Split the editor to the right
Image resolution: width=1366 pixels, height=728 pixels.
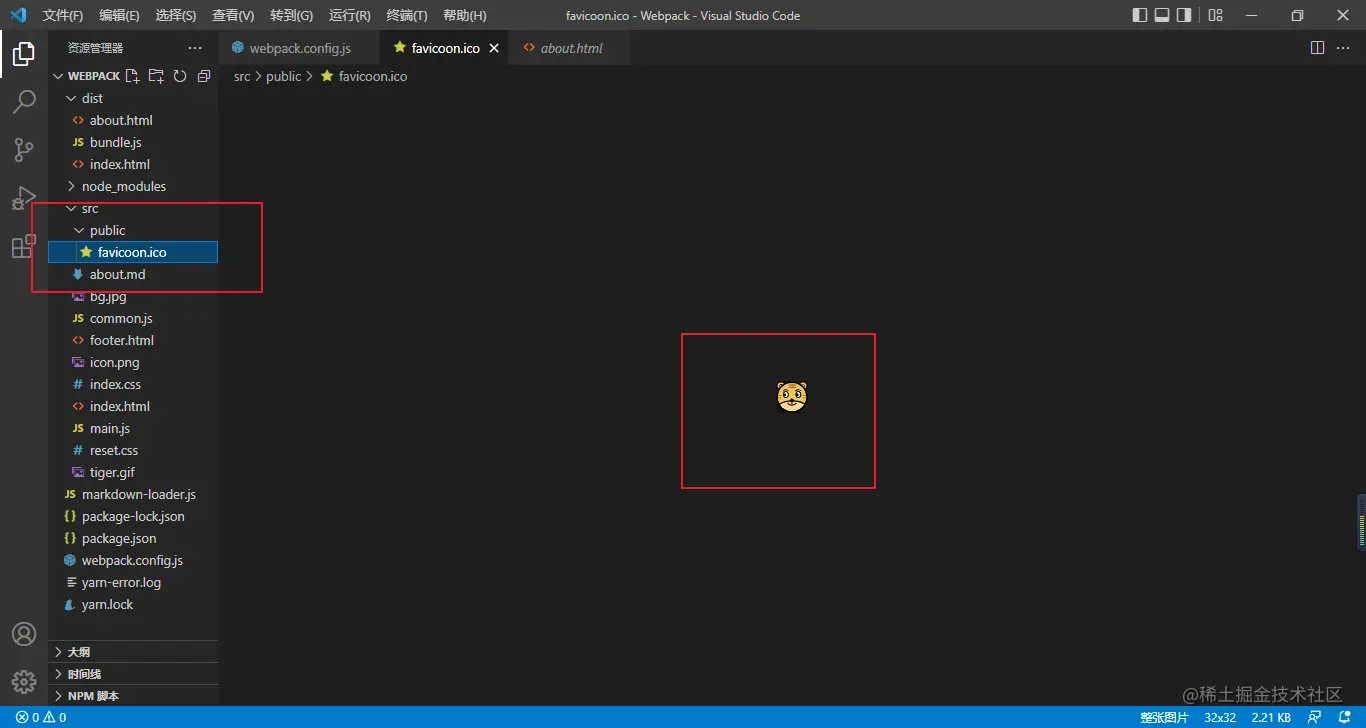point(1317,48)
